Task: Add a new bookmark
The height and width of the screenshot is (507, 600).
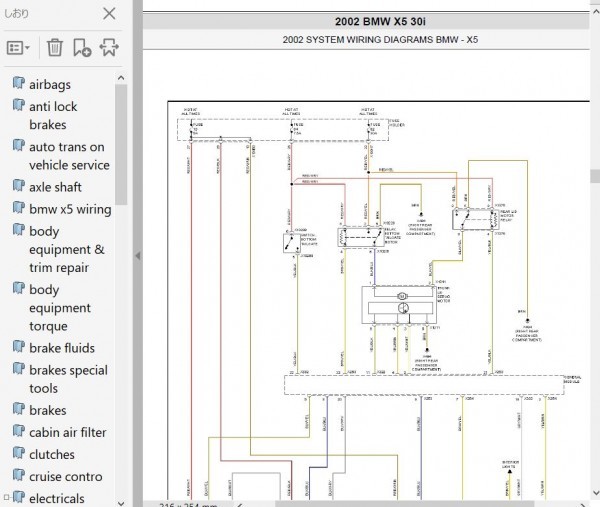Action: point(82,47)
